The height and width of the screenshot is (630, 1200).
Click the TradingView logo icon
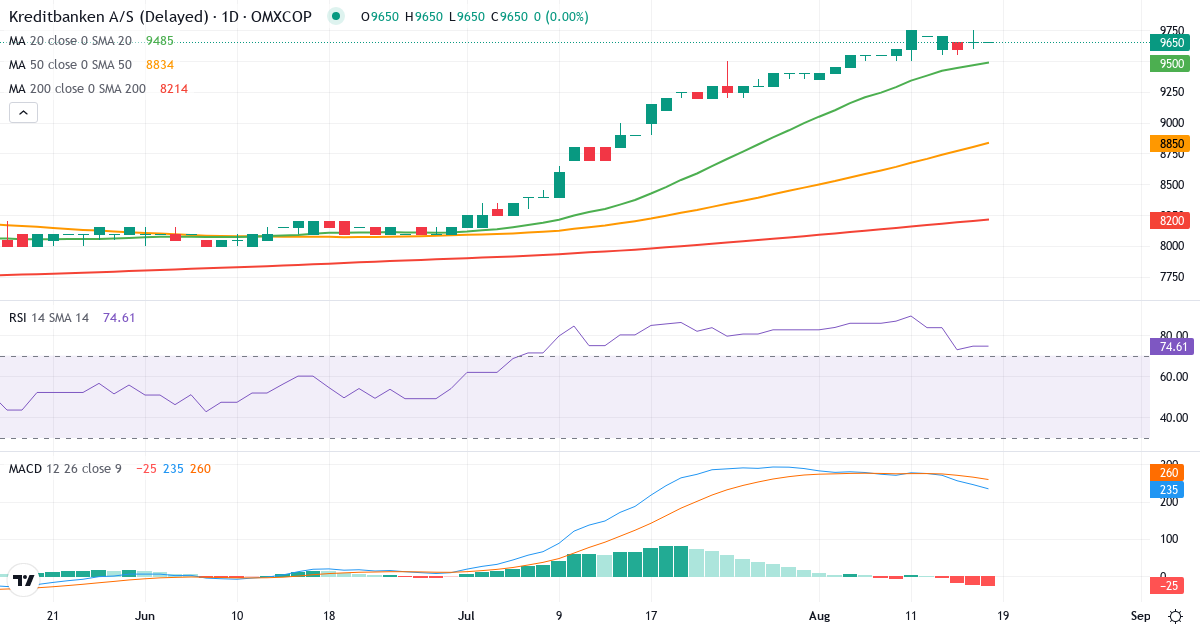[24, 579]
